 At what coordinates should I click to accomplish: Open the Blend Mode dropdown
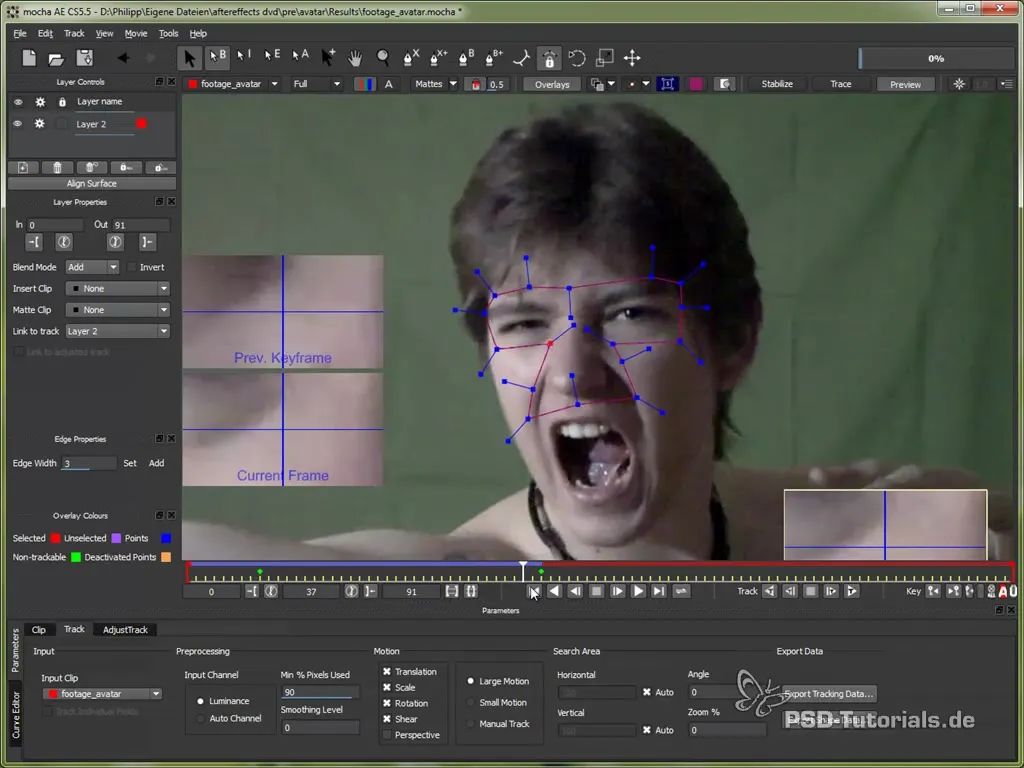pyautogui.click(x=92, y=267)
